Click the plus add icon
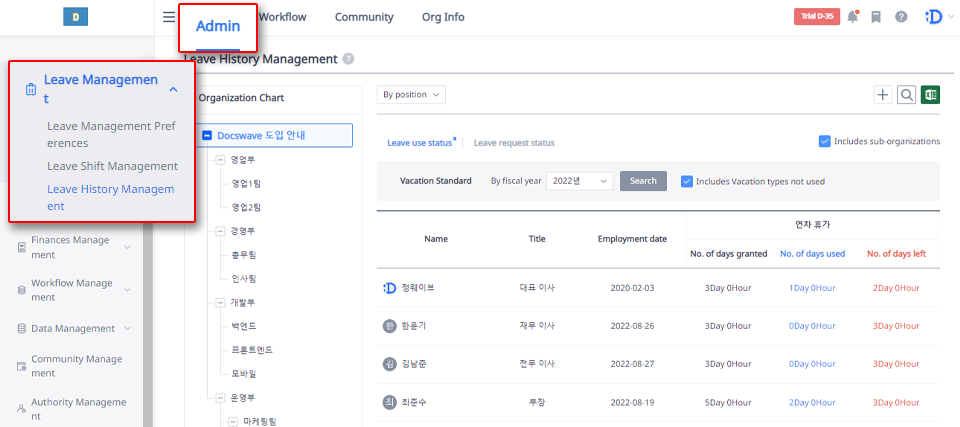This screenshot has width=960, height=427. [x=883, y=95]
